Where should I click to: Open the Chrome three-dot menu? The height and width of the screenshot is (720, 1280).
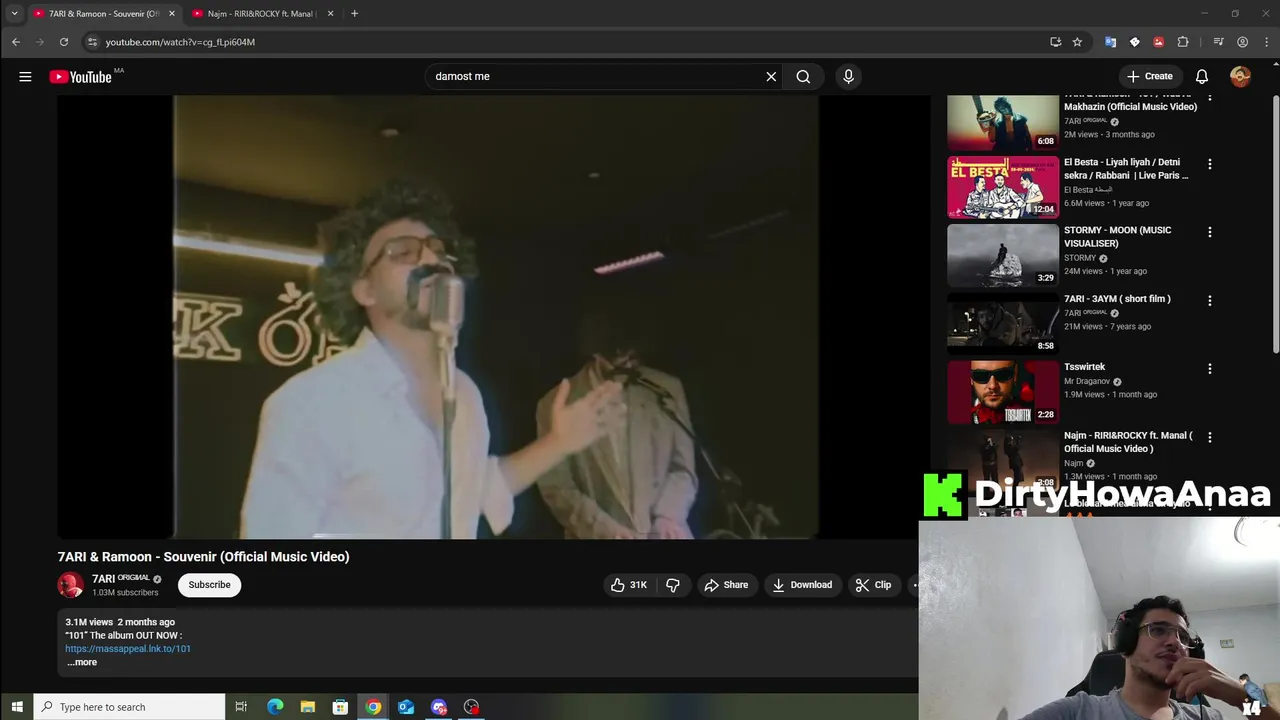click(1266, 42)
